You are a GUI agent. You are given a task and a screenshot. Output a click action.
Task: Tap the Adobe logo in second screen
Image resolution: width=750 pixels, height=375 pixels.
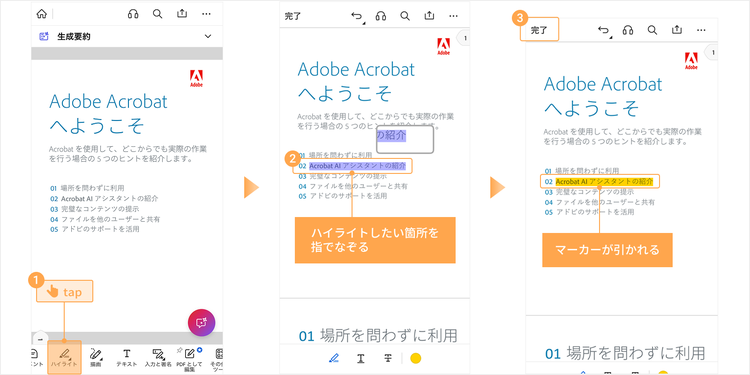(x=443, y=47)
